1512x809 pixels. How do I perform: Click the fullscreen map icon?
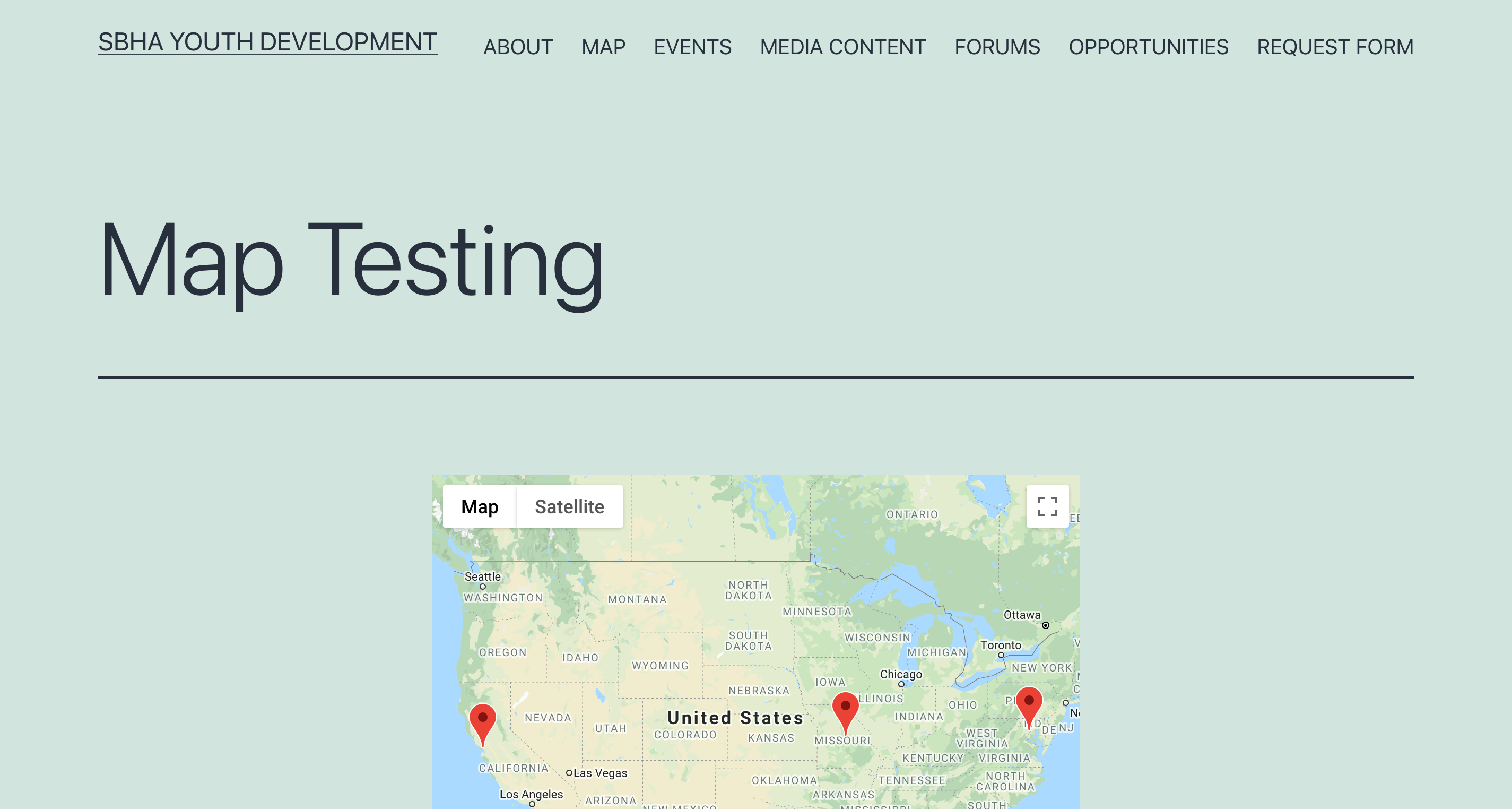coord(1047,506)
